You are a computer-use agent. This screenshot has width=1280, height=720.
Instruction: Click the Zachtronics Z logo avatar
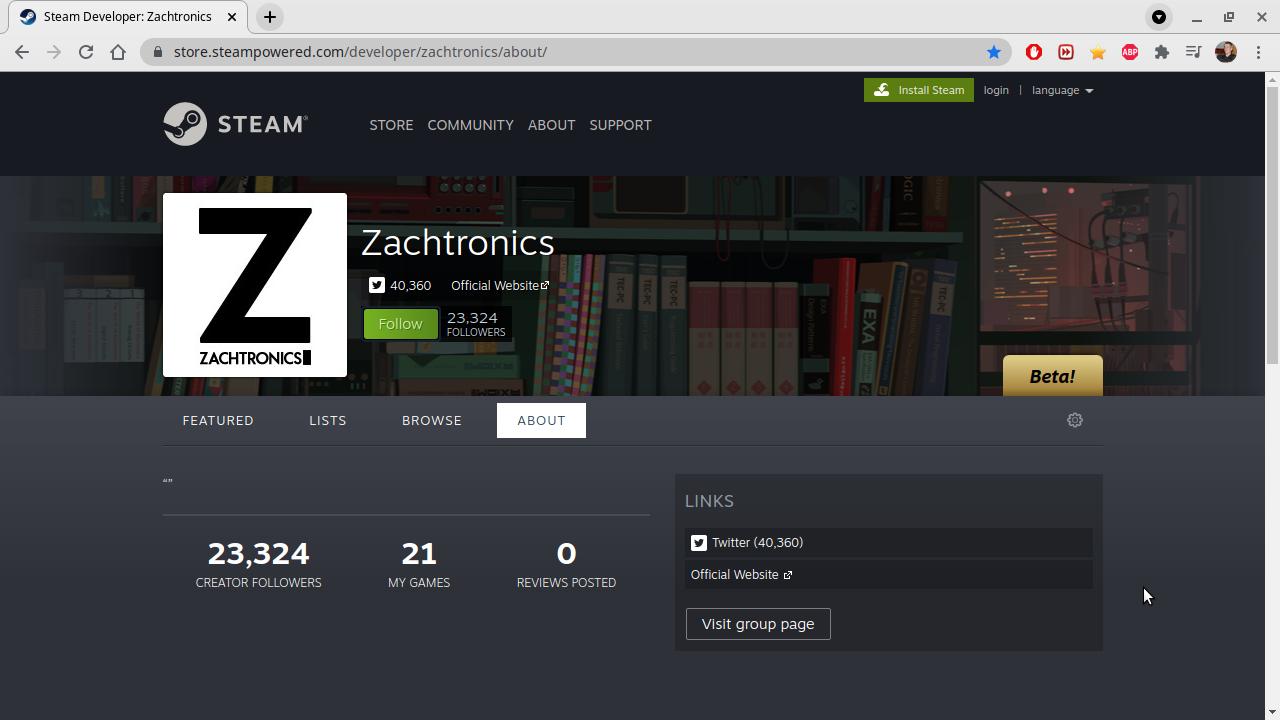coord(255,285)
